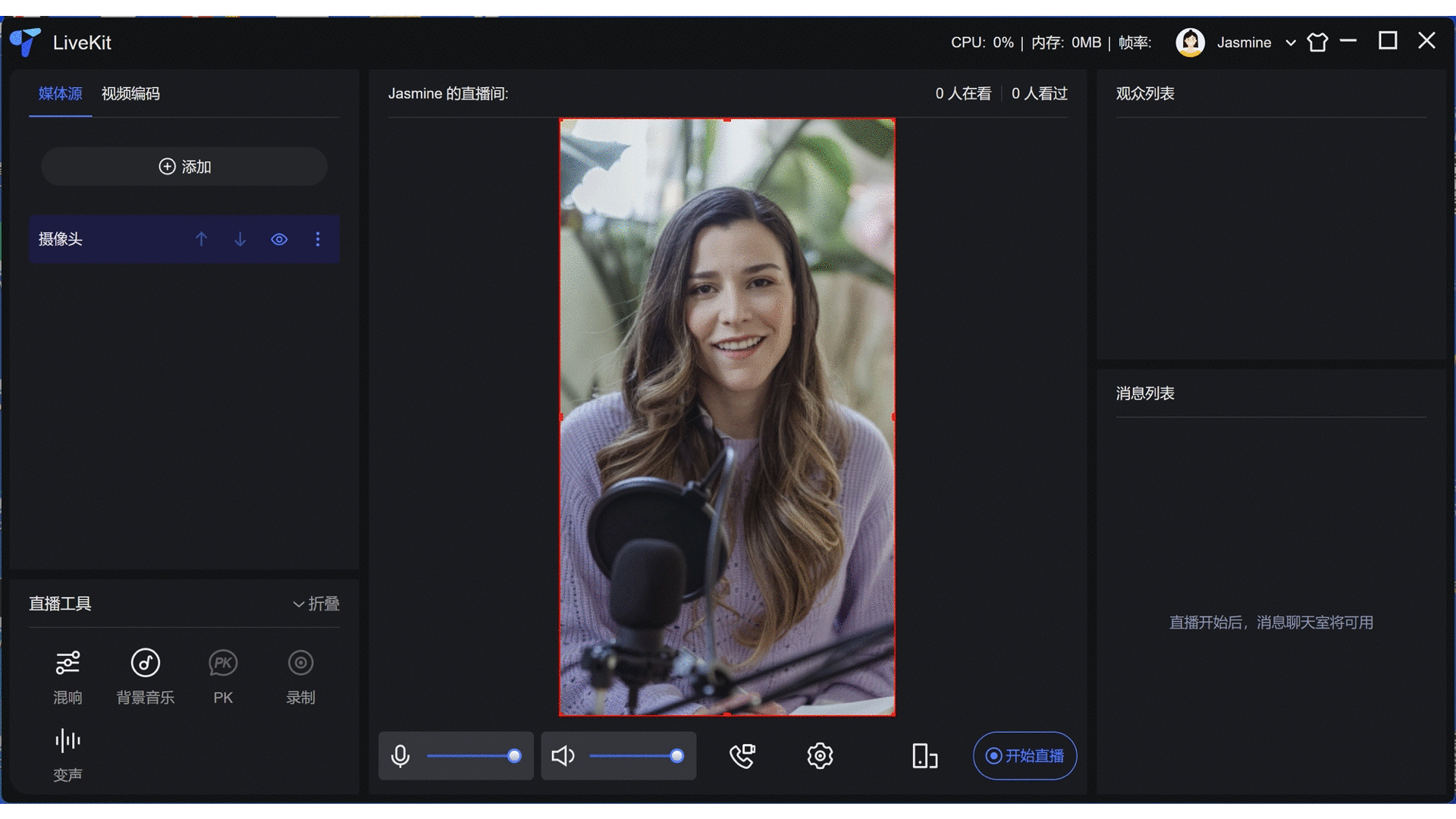Click the microphone volume slider

click(472, 756)
